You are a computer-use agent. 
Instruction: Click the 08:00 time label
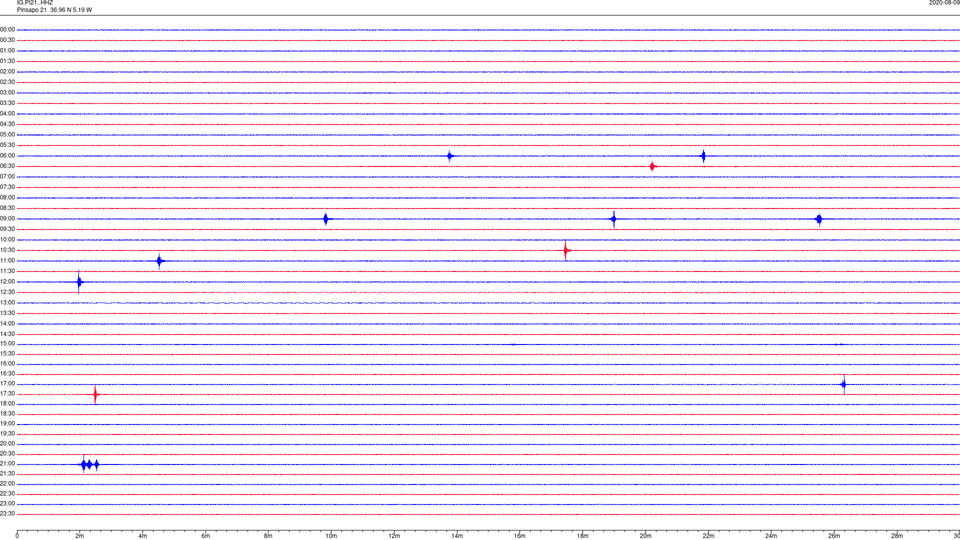point(7,198)
